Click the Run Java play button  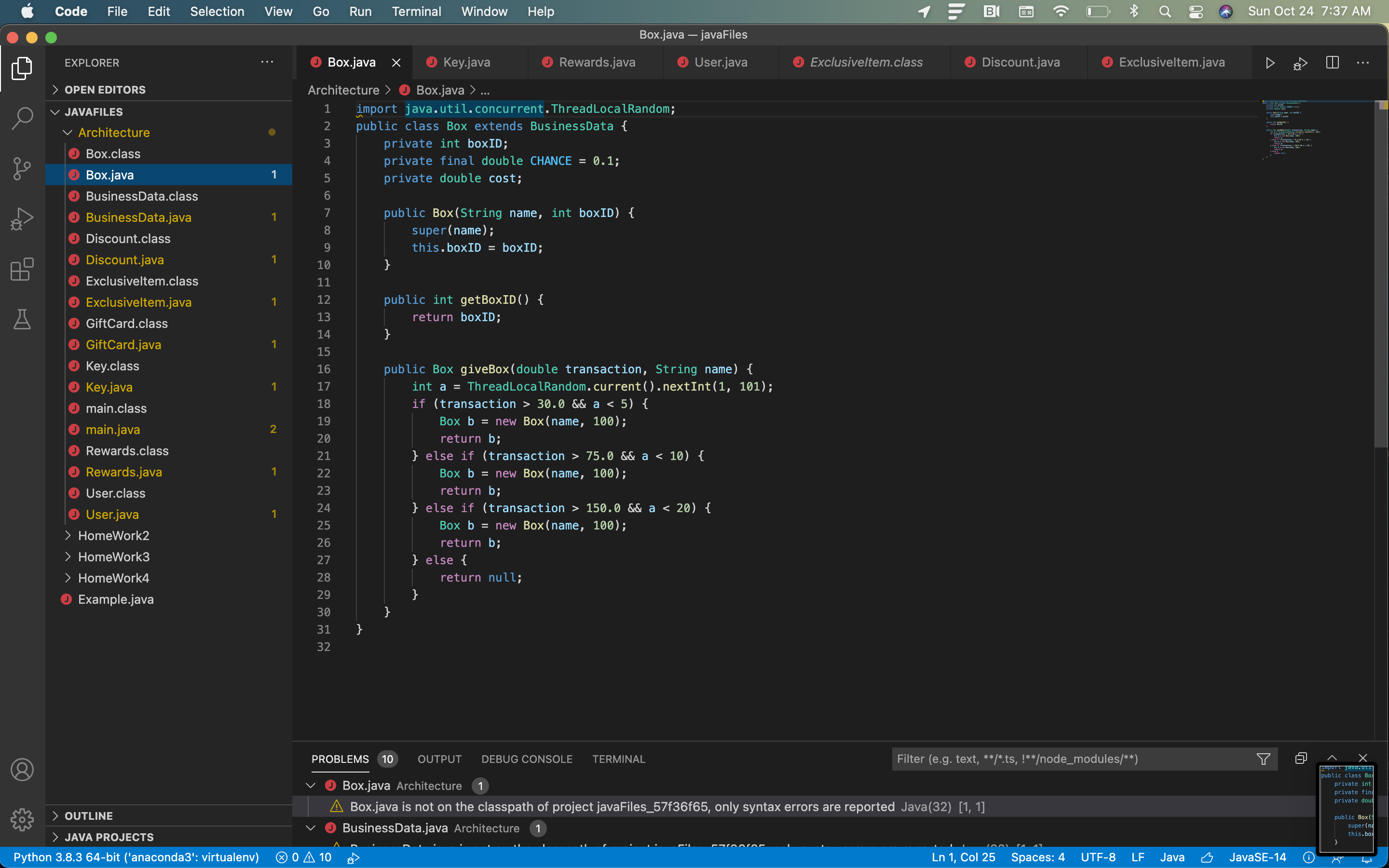1269,63
